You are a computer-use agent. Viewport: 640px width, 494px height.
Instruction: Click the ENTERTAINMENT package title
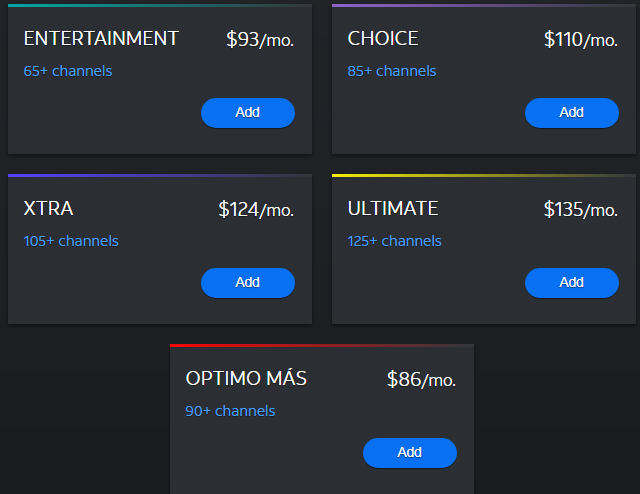(x=101, y=39)
